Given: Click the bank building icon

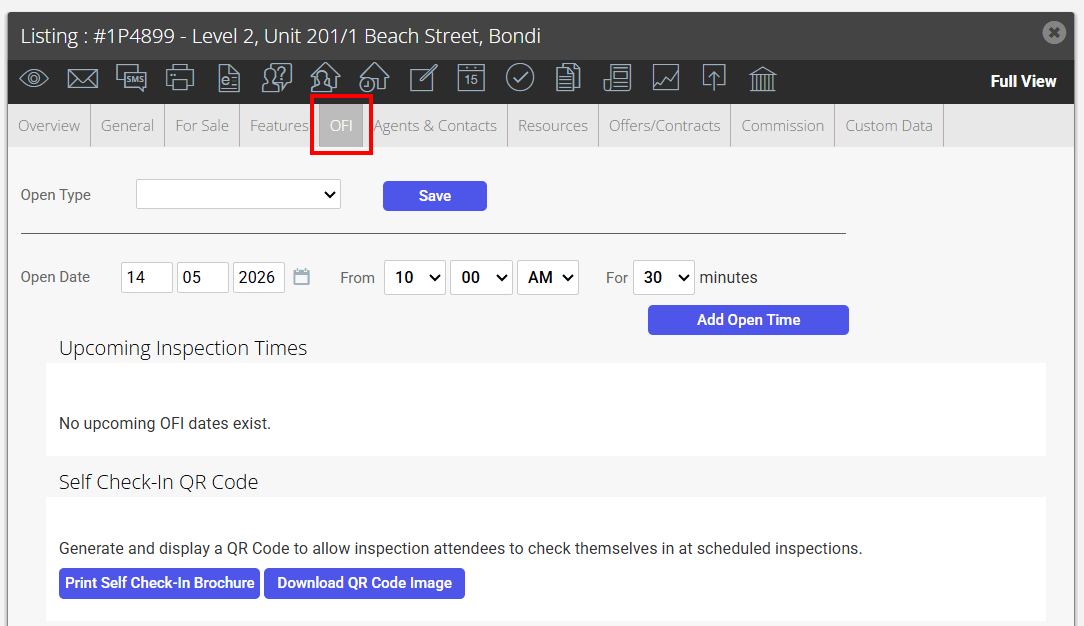Looking at the screenshot, I should pyautogui.click(x=763, y=78).
